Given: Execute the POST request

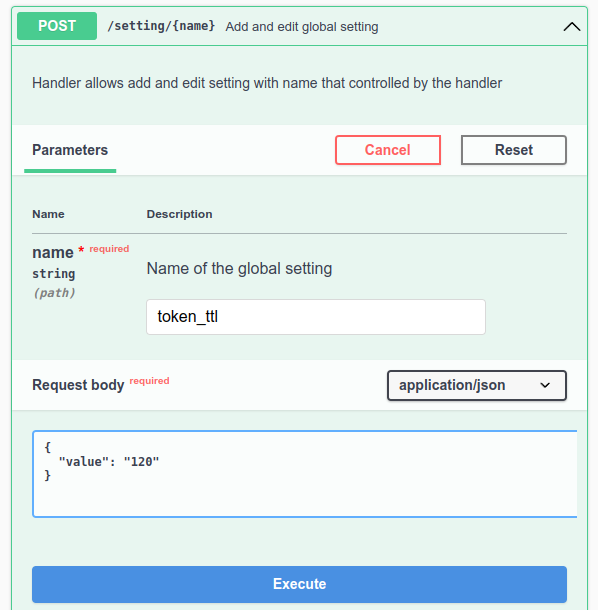Looking at the screenshot, I should point(299,584).
